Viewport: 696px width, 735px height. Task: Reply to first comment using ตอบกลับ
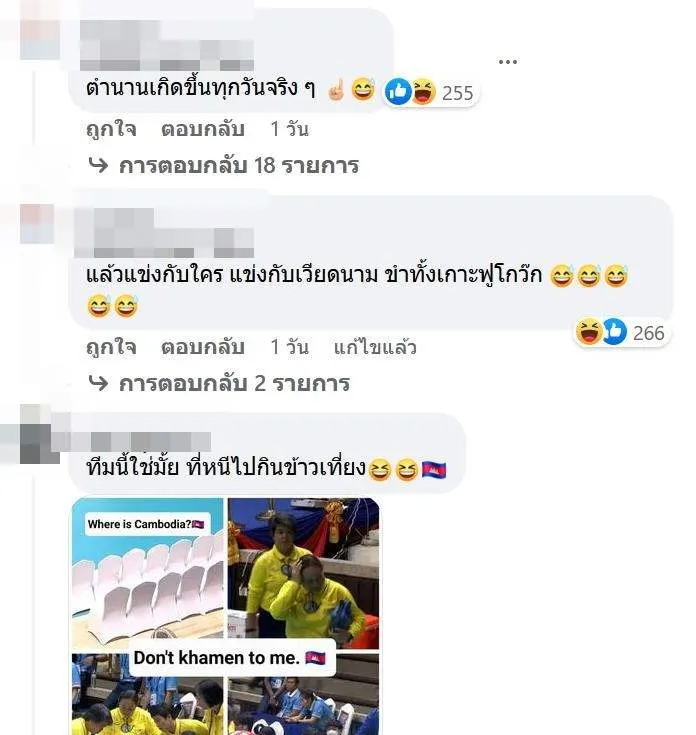[x=202, y=129]
